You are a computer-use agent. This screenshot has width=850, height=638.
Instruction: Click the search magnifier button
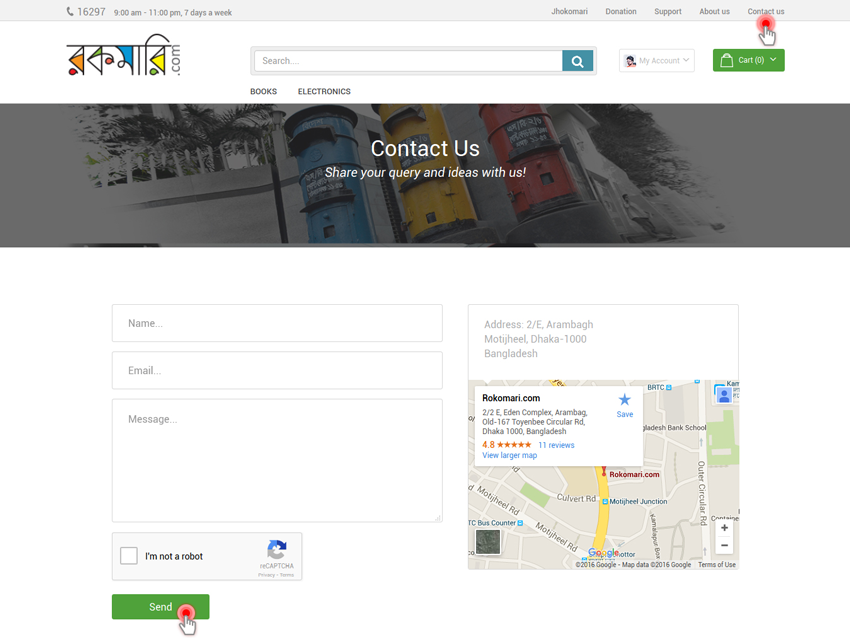(577, 61)
